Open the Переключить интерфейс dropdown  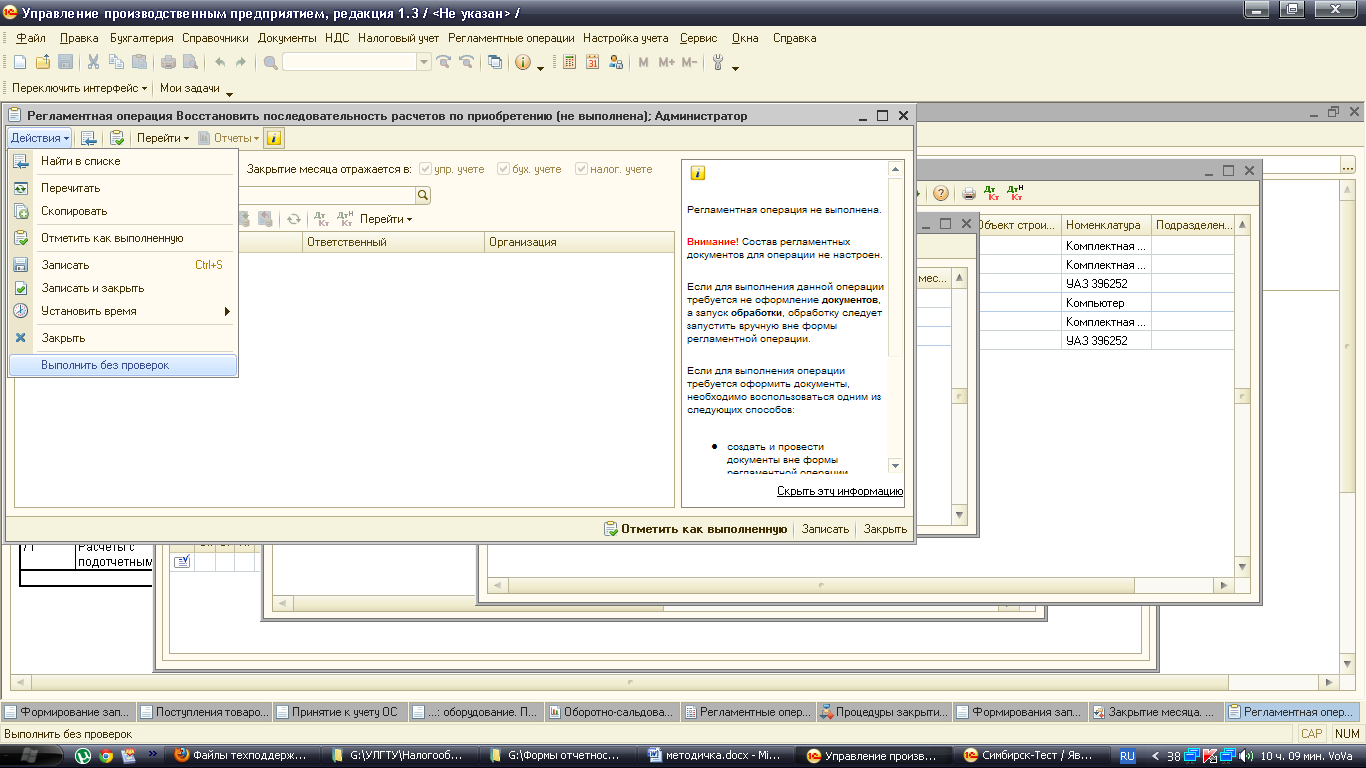[80, 88]
